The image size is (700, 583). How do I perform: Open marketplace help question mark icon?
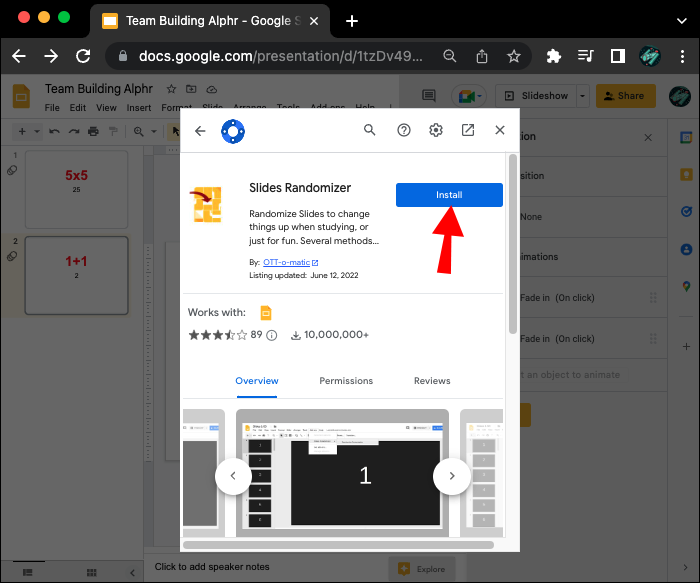point(404,130)
